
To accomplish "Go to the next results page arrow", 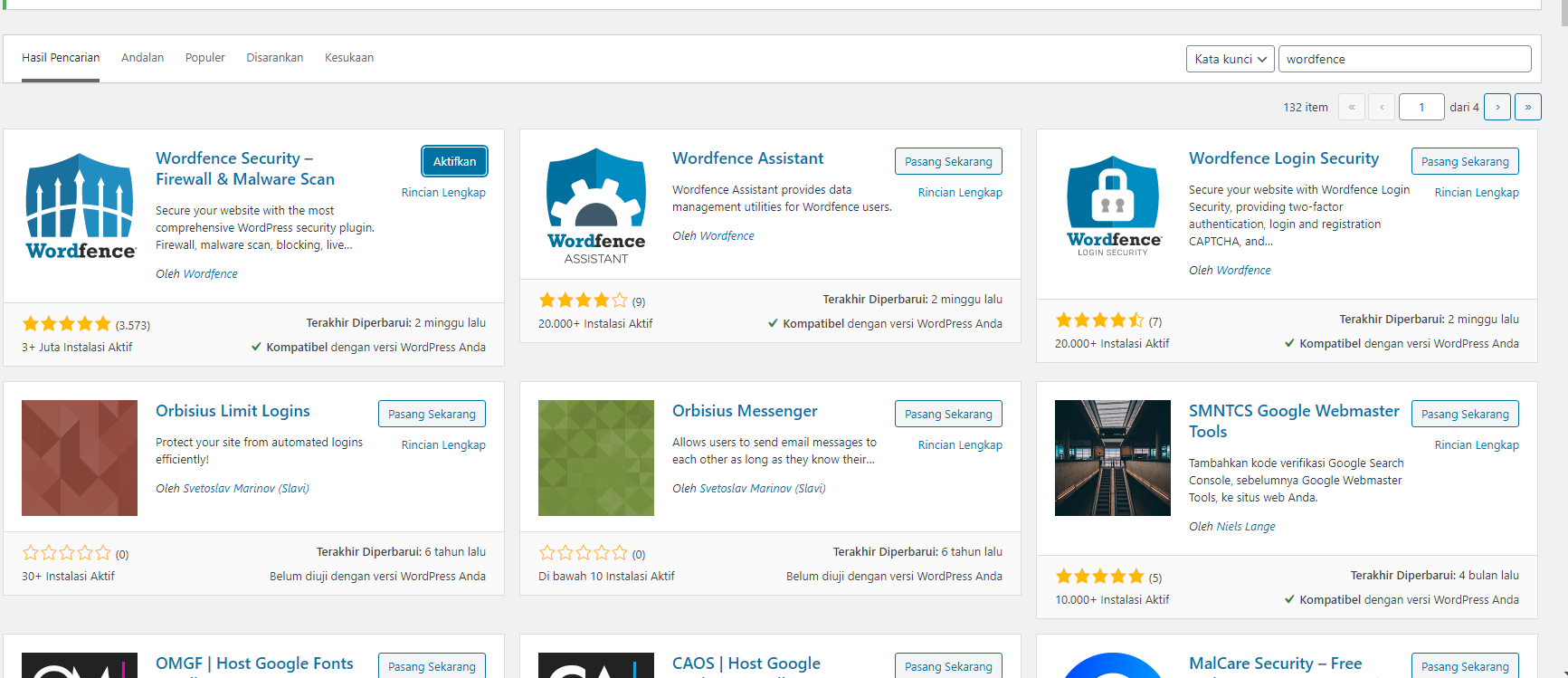I will (x=1497, y=107).
